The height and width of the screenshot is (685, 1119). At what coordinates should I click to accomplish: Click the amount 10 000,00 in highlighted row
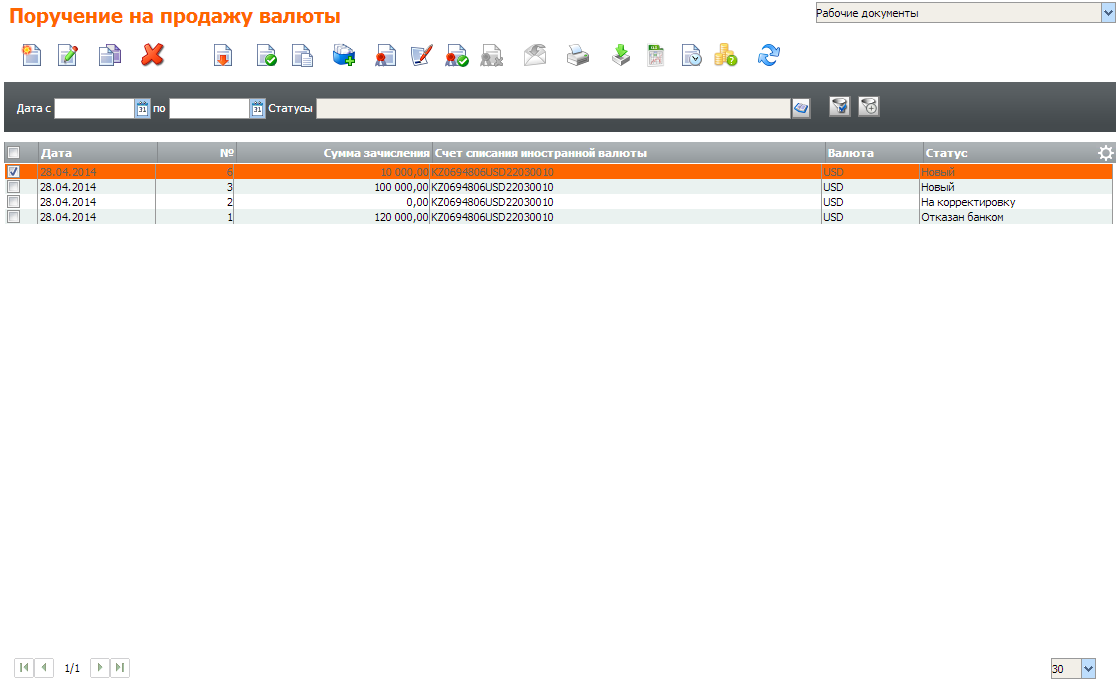pos(405,172)
